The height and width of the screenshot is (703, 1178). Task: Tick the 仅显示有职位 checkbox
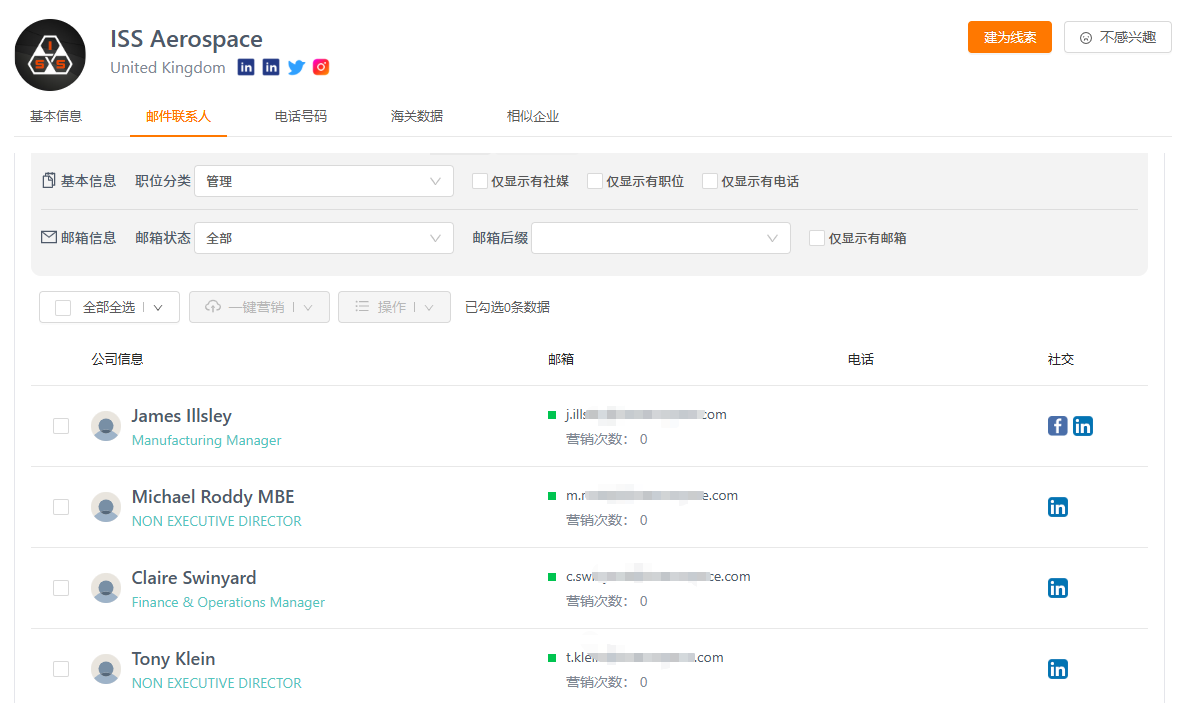(x=594, y=181)
